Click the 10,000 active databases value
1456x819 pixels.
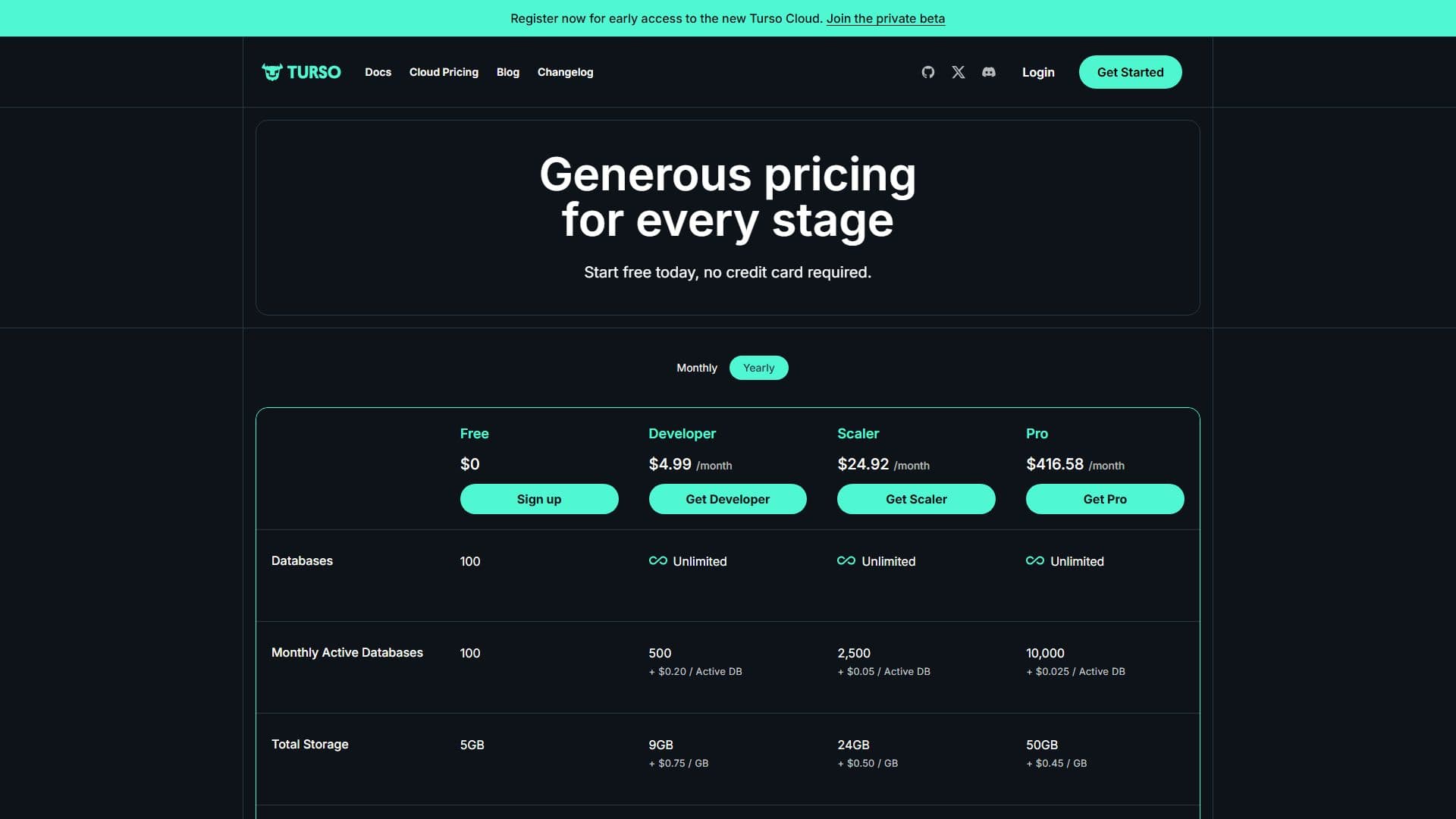pyautogui.click(x=1045, y=653)
